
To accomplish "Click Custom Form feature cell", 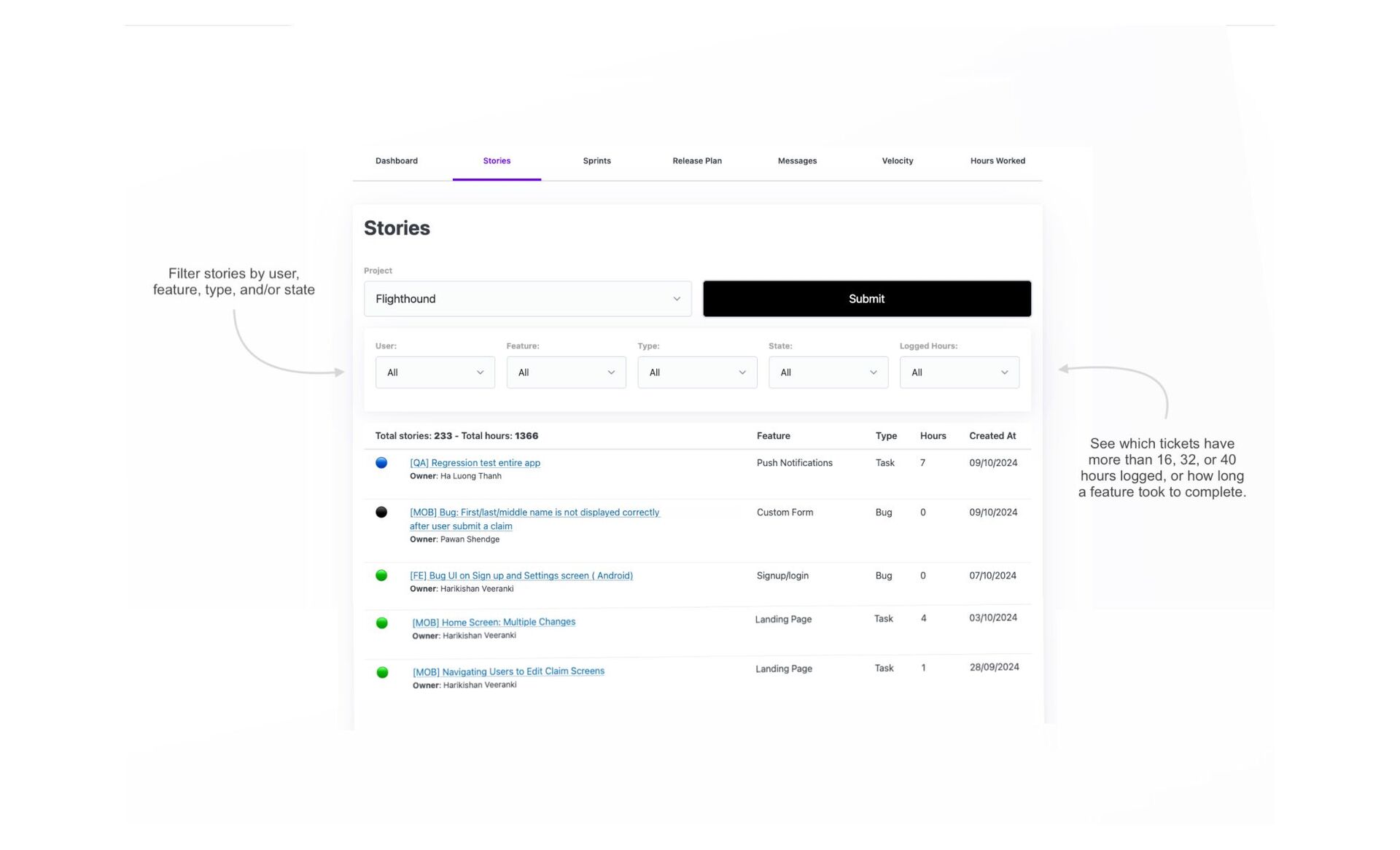I will [785, 512].
